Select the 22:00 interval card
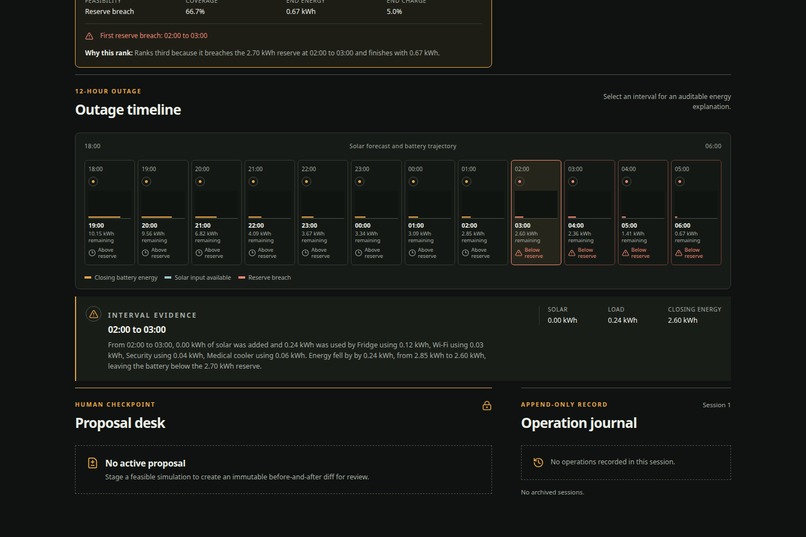 pyautogui.click(x=323, y=213)
